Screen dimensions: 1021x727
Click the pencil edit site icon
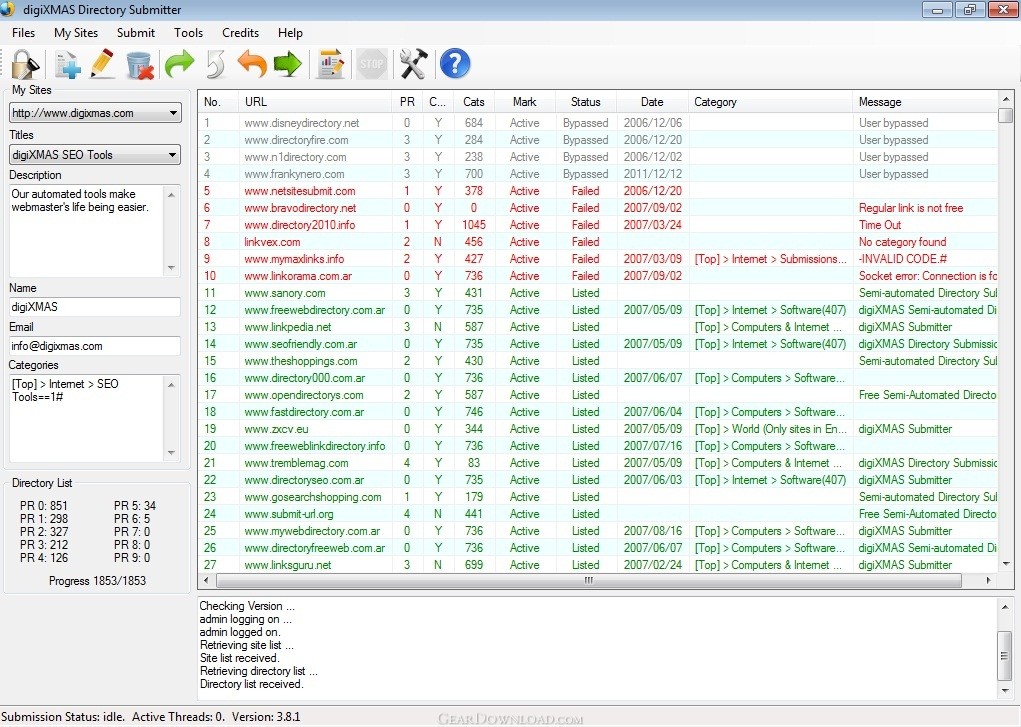point(103,64)
